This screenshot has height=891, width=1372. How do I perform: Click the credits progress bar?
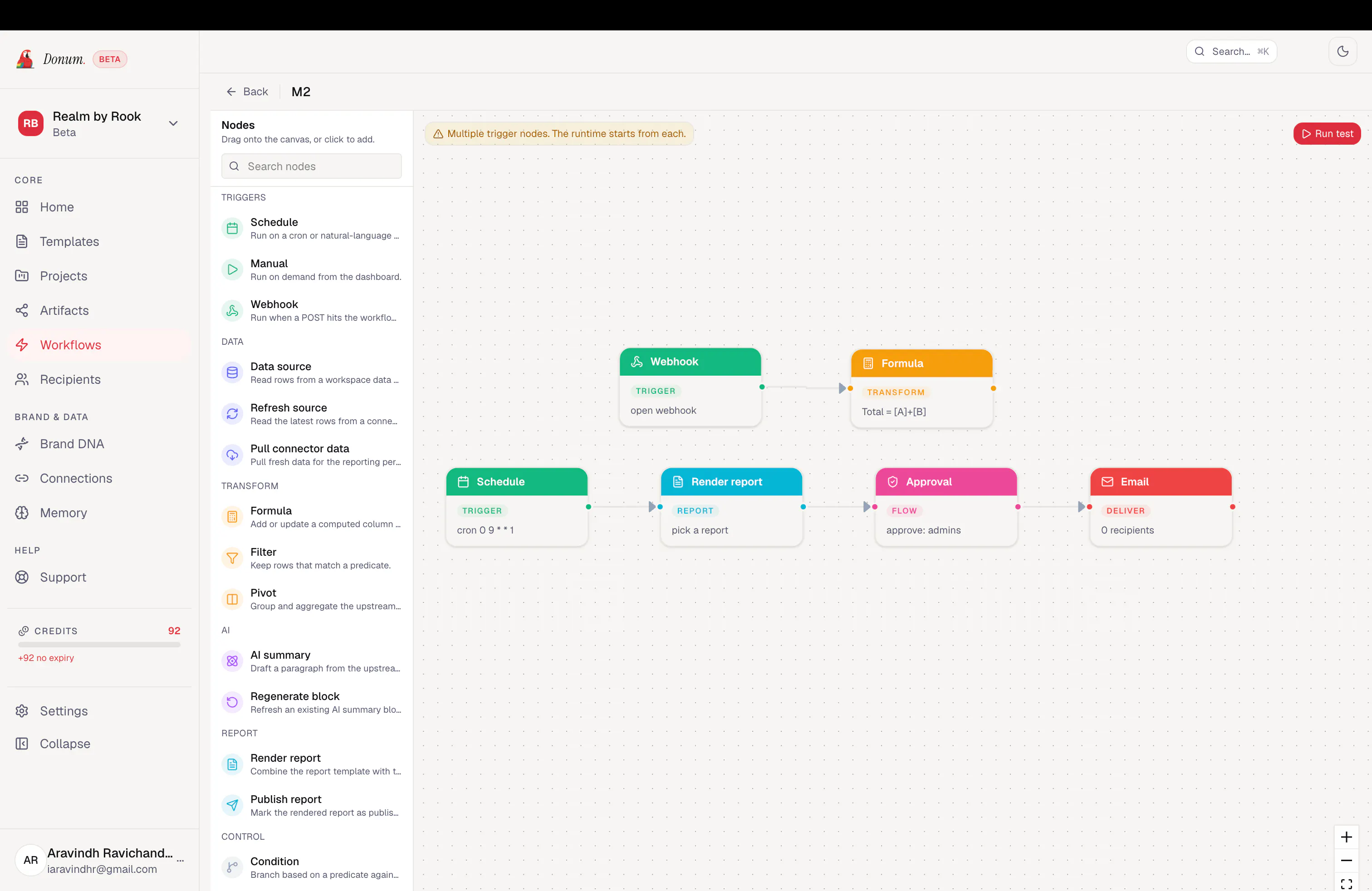point(99,644)
